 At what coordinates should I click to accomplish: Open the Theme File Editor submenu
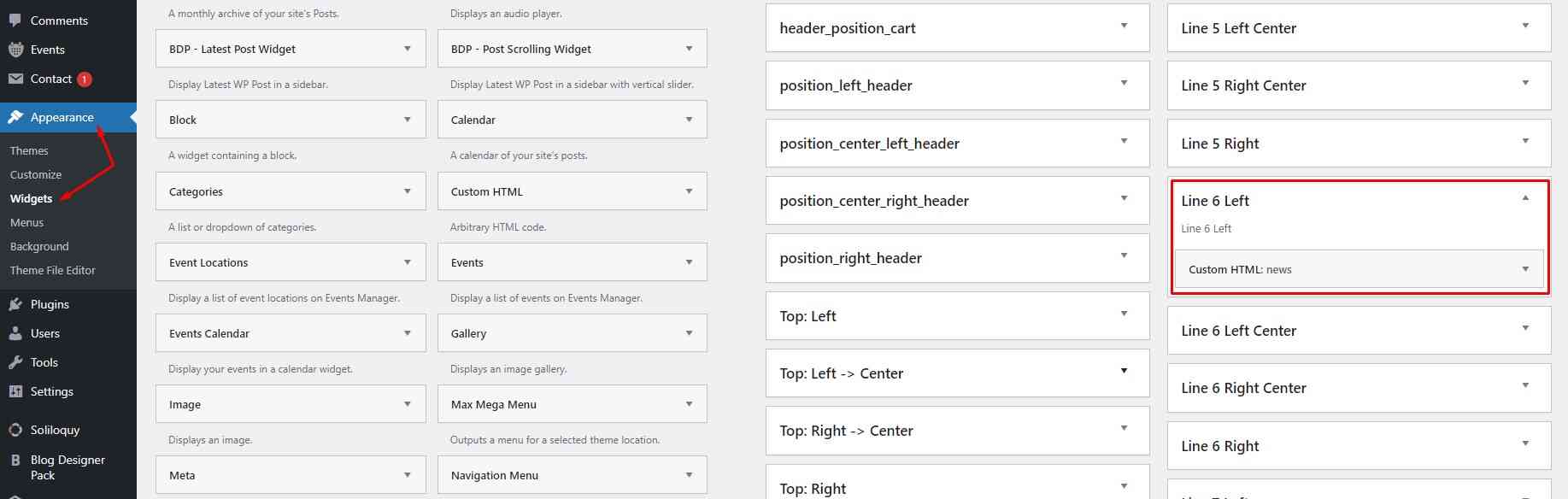53,270
